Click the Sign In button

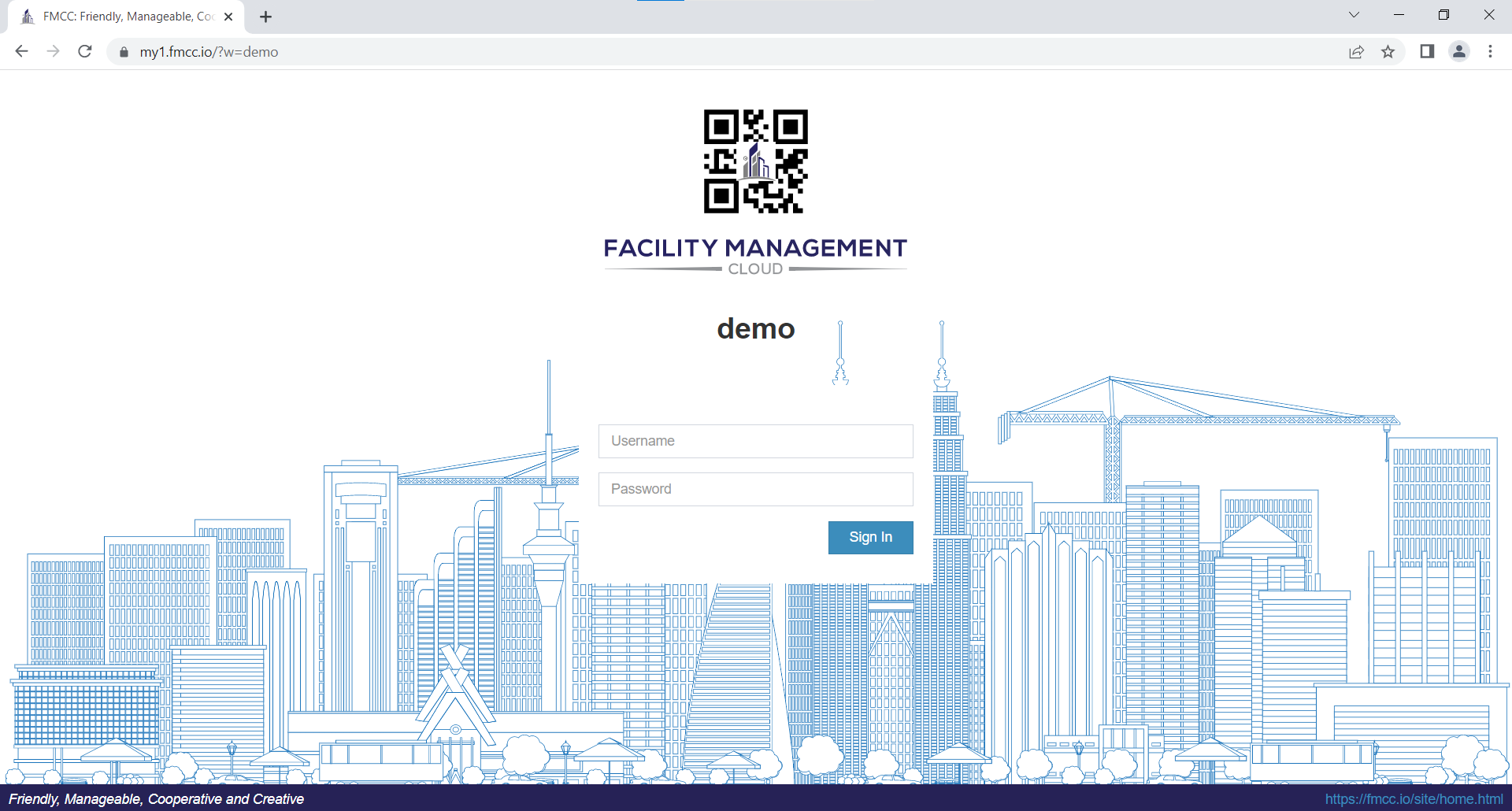pos(871,538)
